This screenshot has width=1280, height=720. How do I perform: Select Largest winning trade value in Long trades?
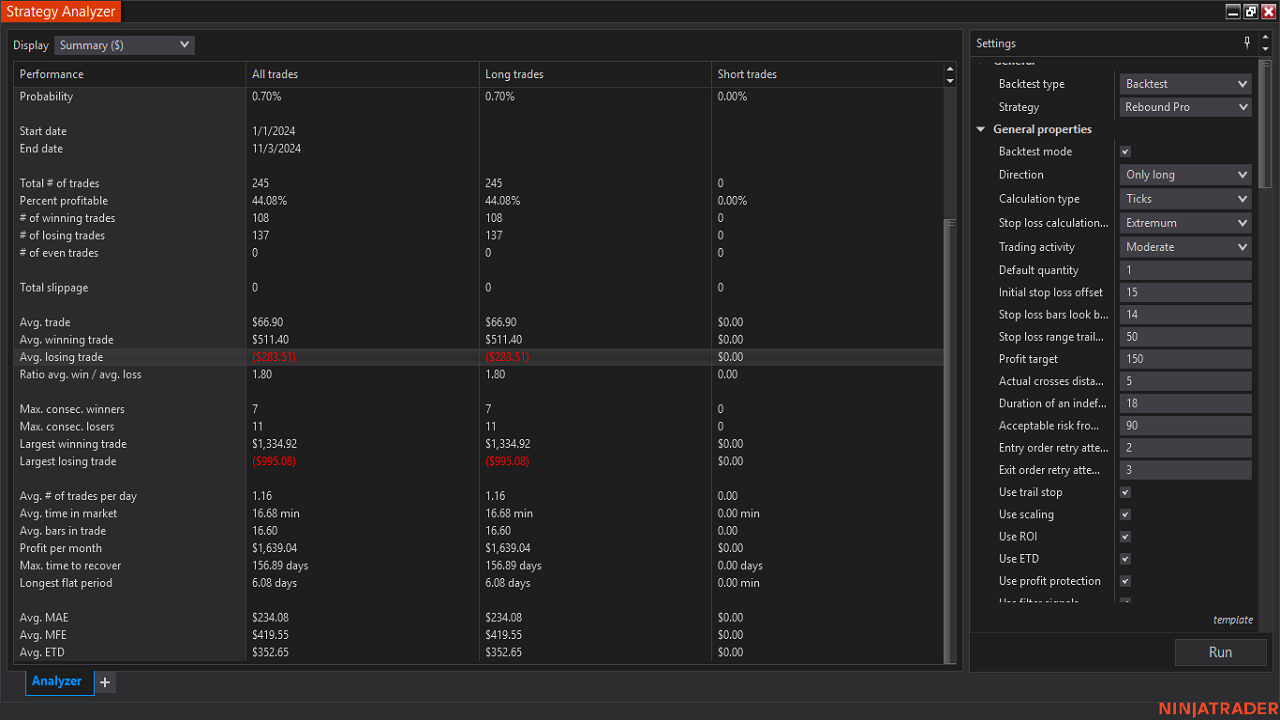point(507,444)
